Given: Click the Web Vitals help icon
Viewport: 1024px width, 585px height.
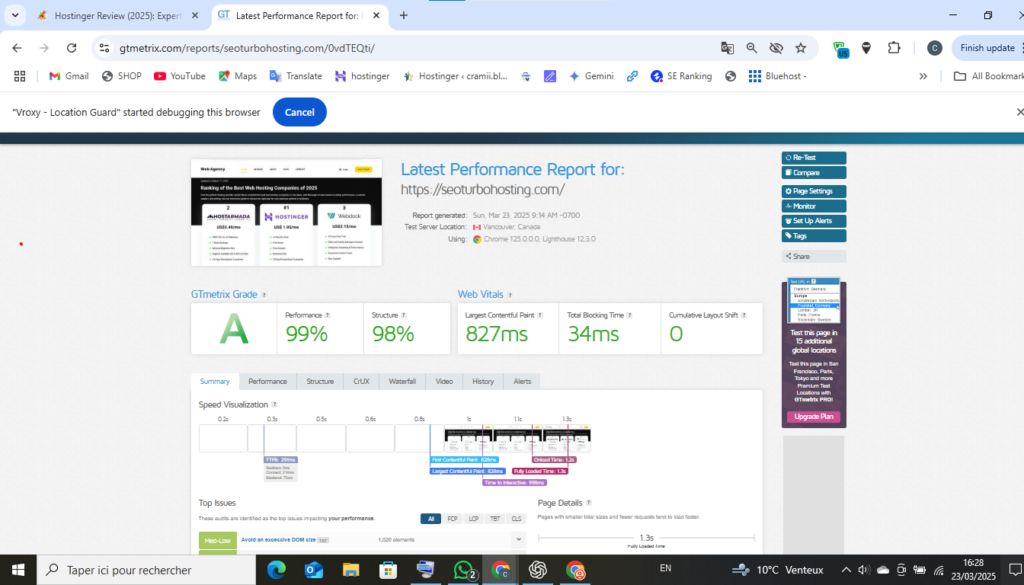Looking at the screenshot, I should click(x=510, y=295).
